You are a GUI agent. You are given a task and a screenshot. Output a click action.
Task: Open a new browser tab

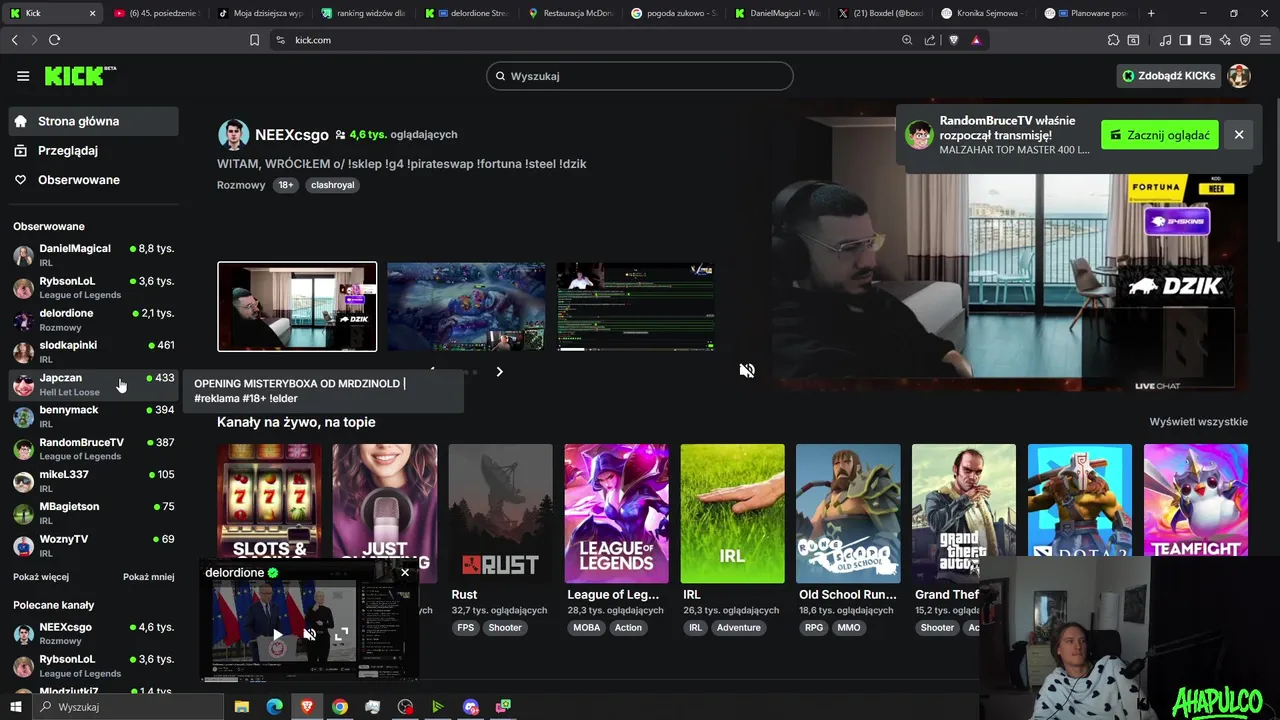1151,13
